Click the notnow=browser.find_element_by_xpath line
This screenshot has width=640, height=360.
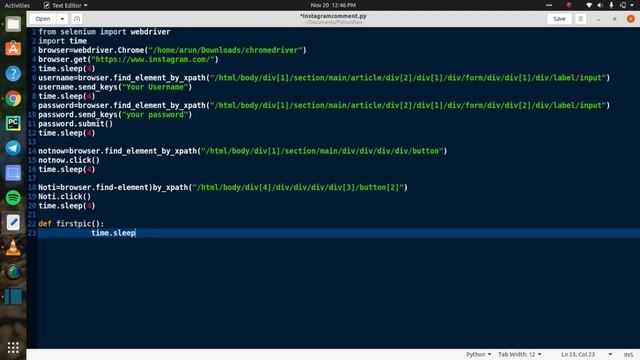click(x=243, y=151)
